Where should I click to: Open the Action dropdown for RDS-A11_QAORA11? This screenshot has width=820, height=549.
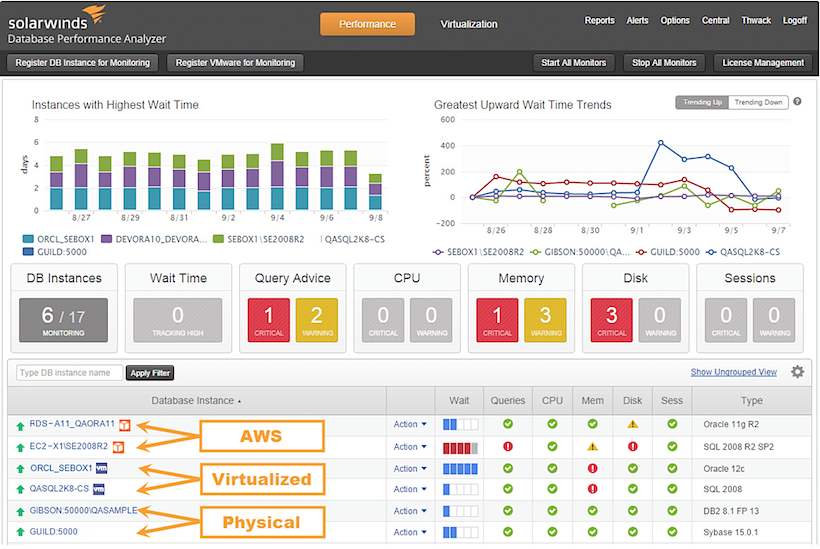click(x=410, y=424)
